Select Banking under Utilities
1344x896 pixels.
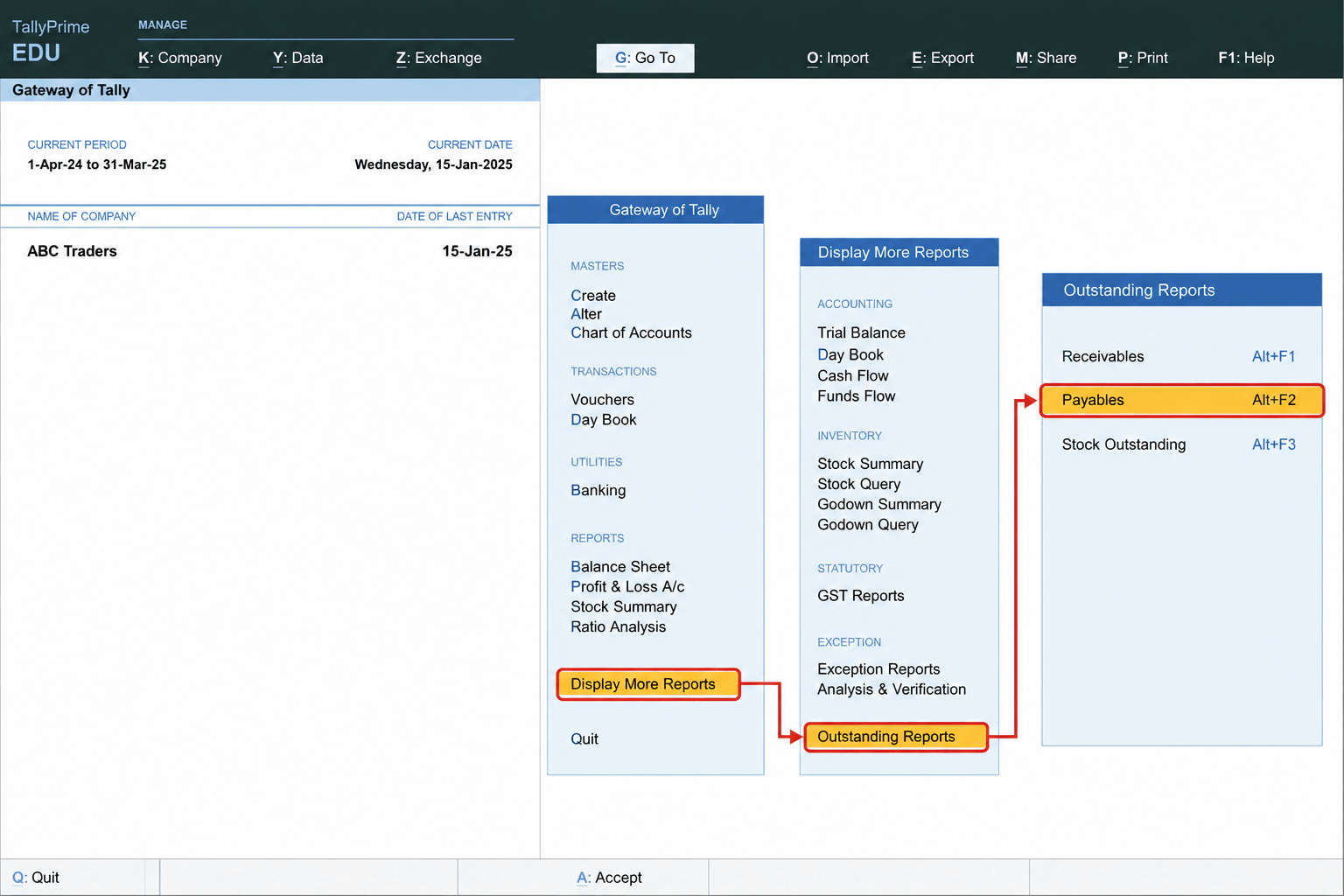[598, 490]
